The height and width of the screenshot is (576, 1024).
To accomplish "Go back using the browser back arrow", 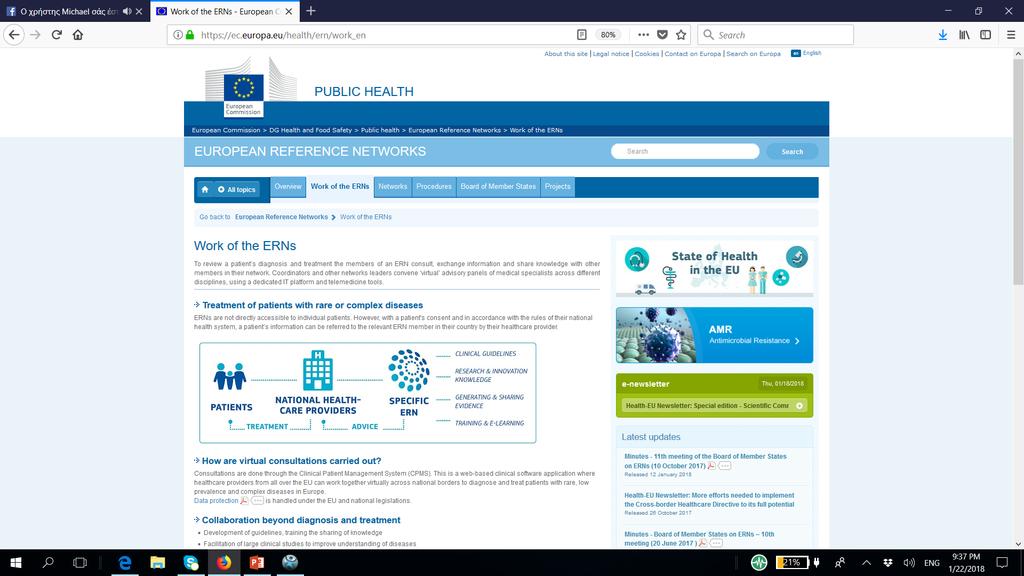I will [x=14, y=35].
